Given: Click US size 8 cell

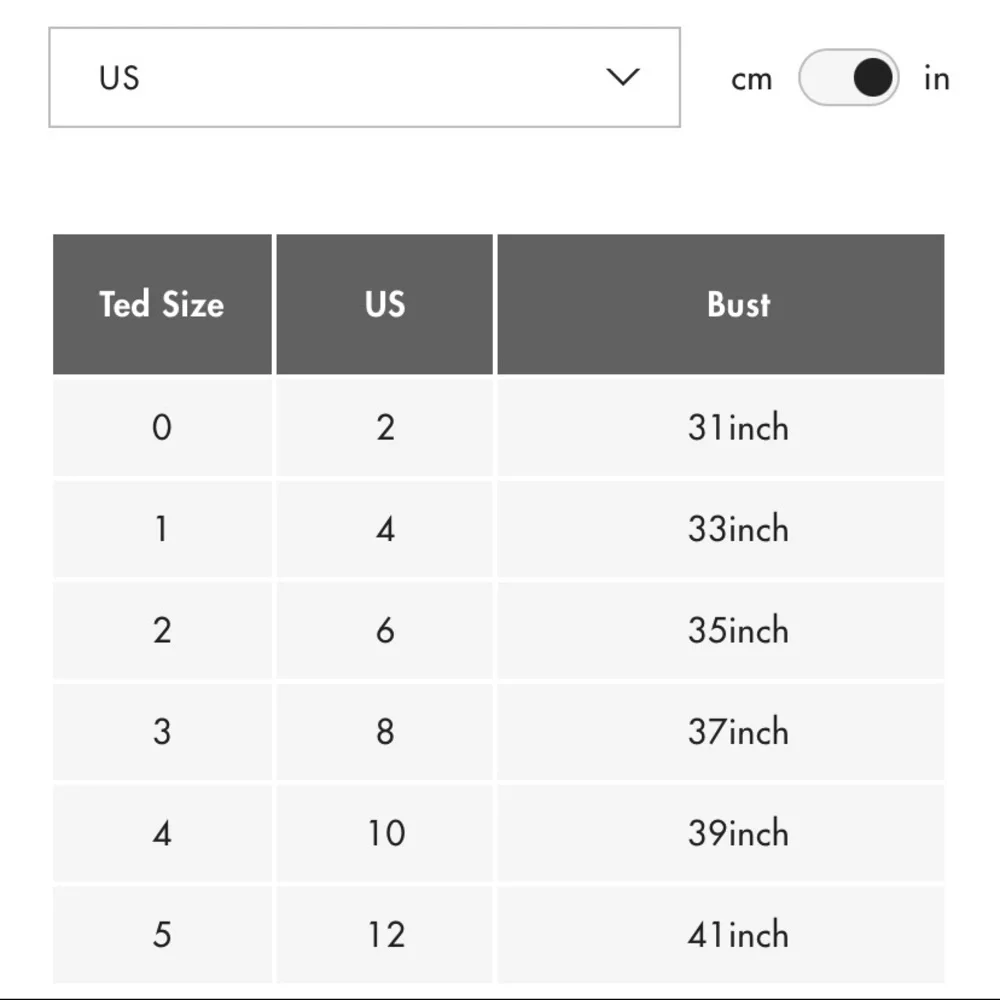Looking at the screenshot, I should pyautogui.click(x=385, y=732).
